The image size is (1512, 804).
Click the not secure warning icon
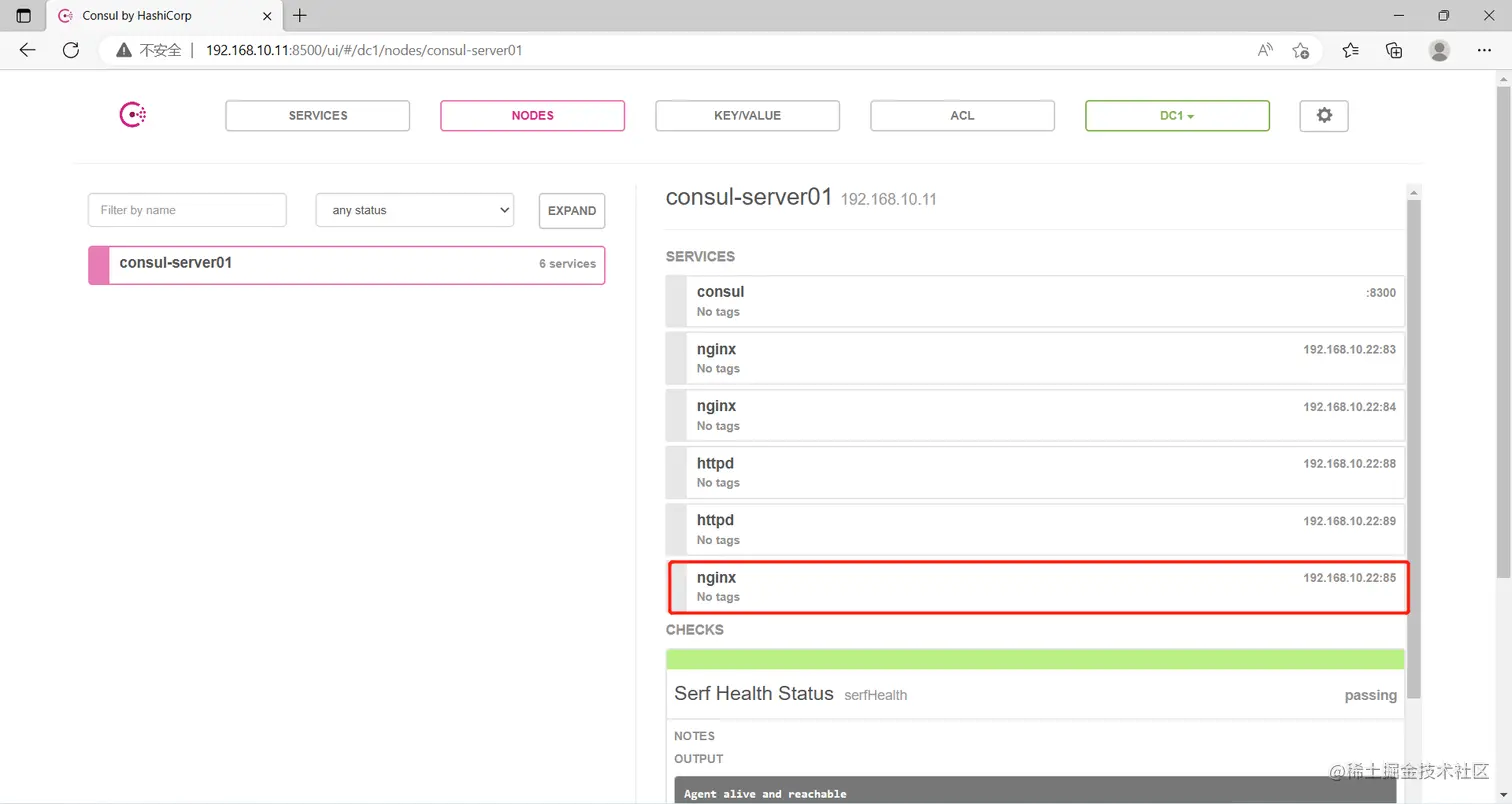(x=124, y=50)
